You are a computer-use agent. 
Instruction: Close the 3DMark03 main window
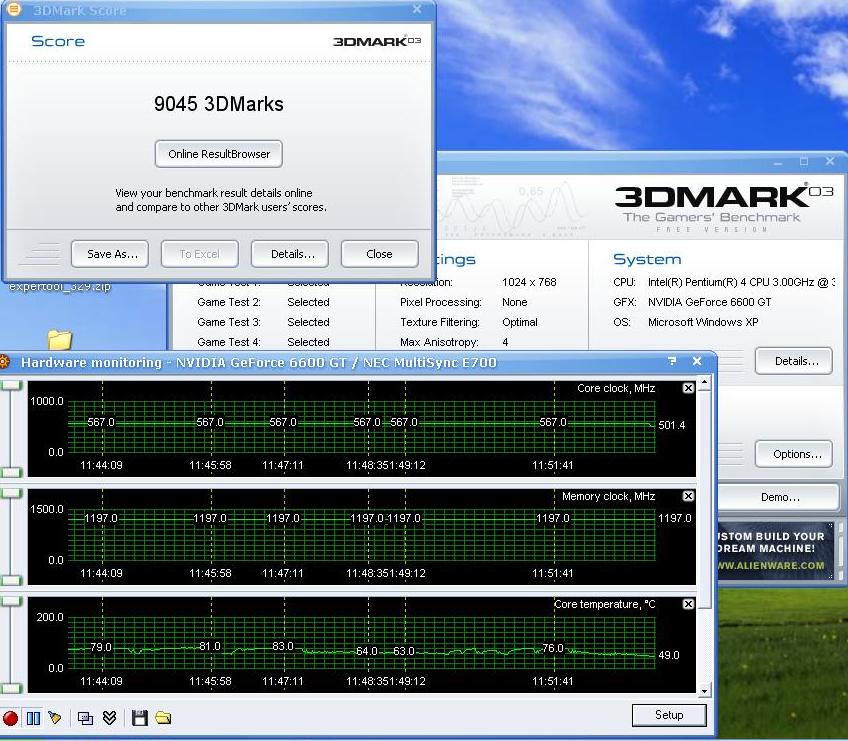(x=830, y=161)
